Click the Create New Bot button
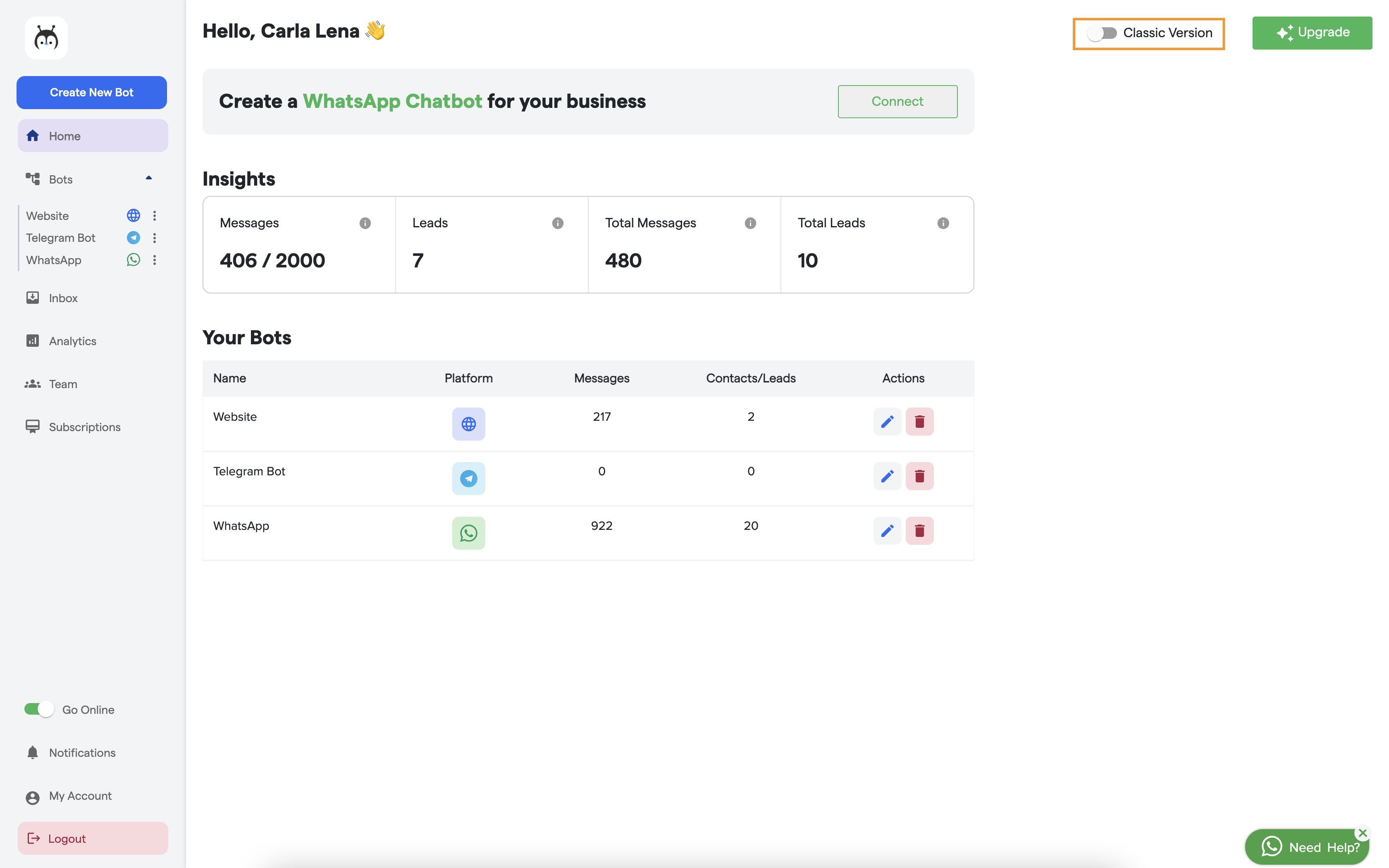This screenshot has height=868, width=1389. (92, 93)
